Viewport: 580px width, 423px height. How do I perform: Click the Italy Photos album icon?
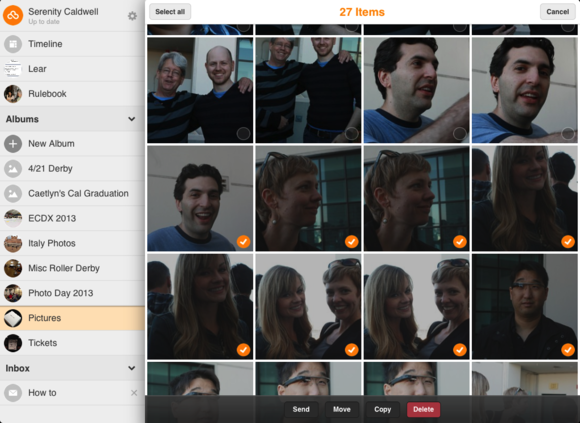pyautogui.click(x=13, y=243)
